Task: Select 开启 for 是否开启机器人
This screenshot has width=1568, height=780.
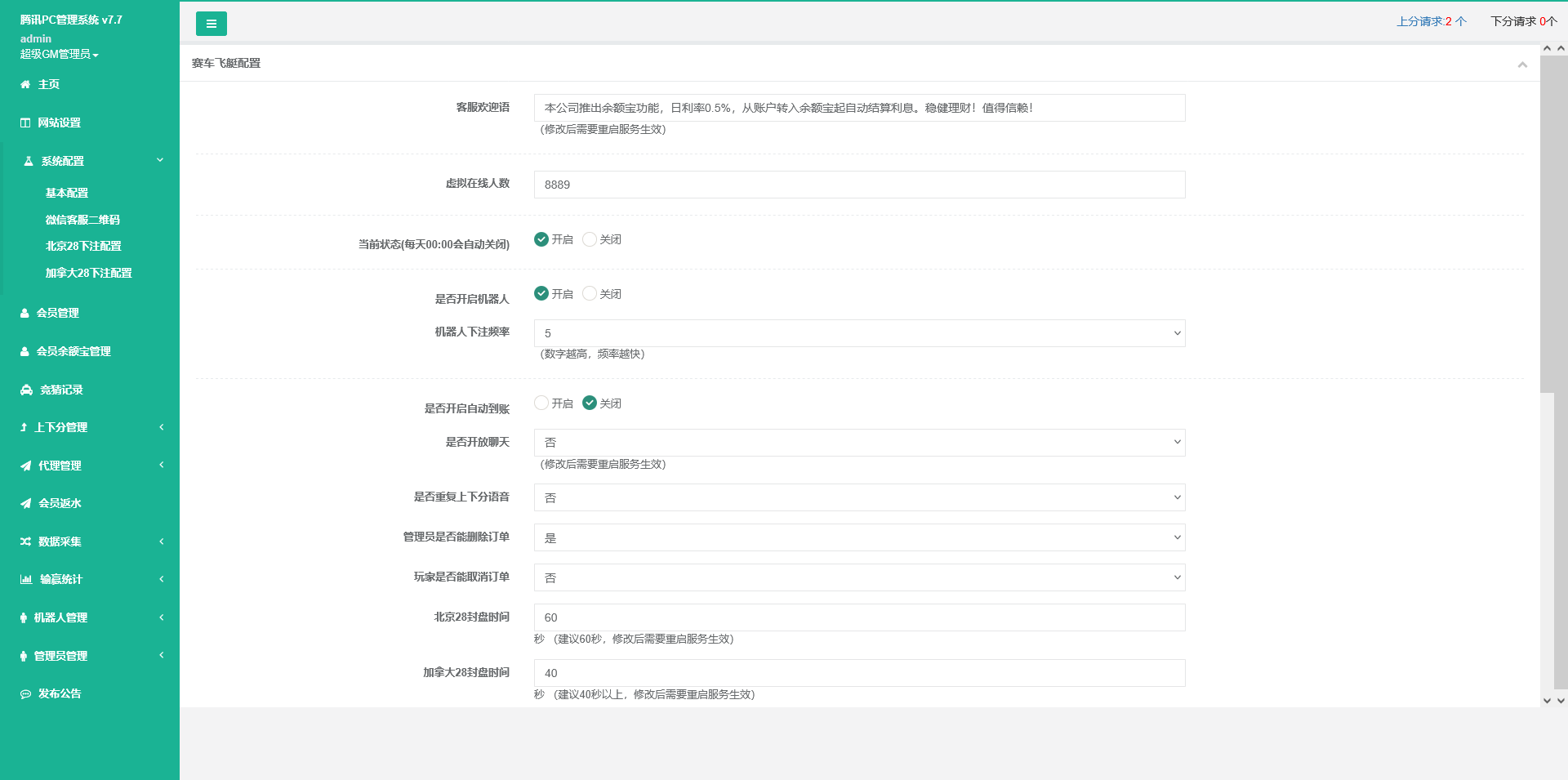Action: (x=541, y=293)
